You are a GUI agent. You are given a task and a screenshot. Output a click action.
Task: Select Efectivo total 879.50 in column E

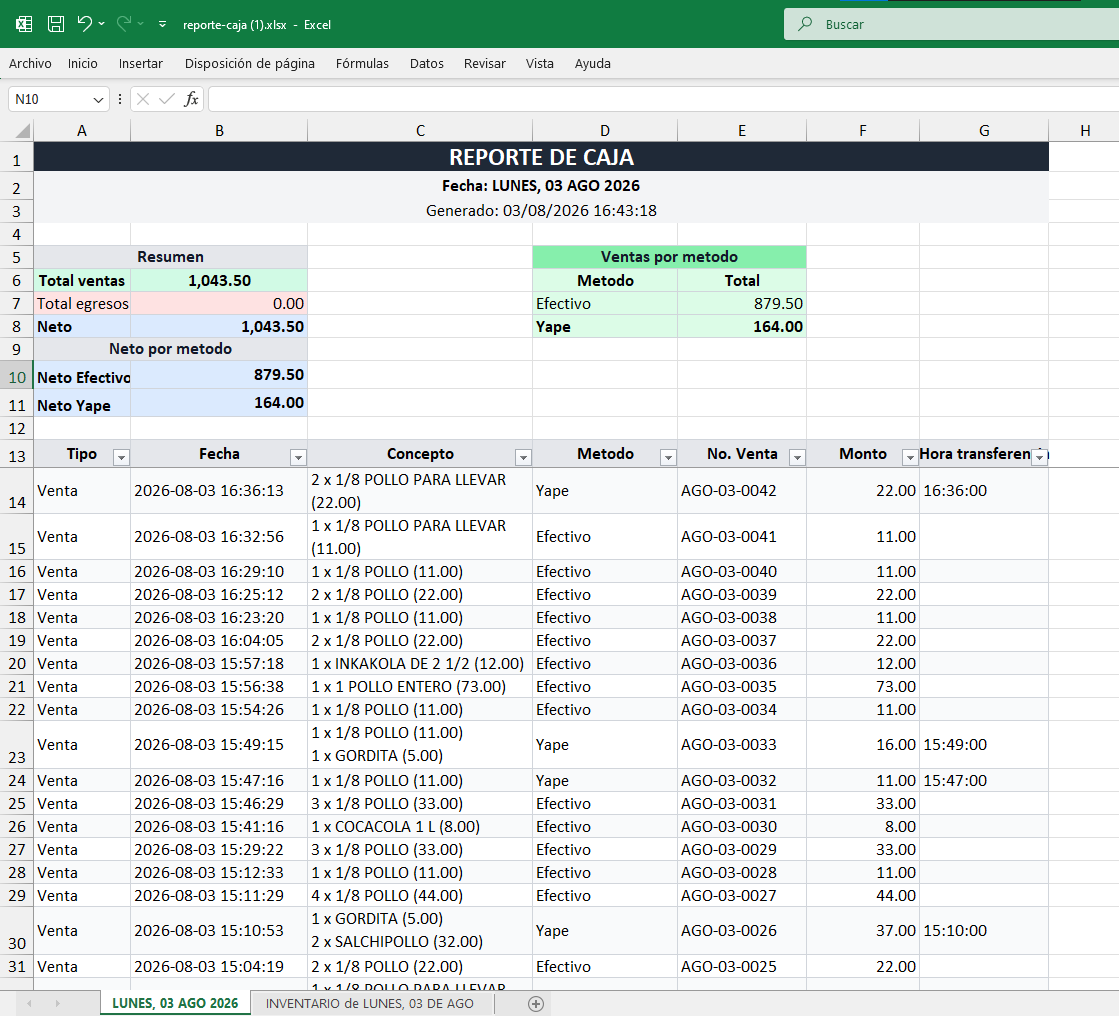pos(742,303)
